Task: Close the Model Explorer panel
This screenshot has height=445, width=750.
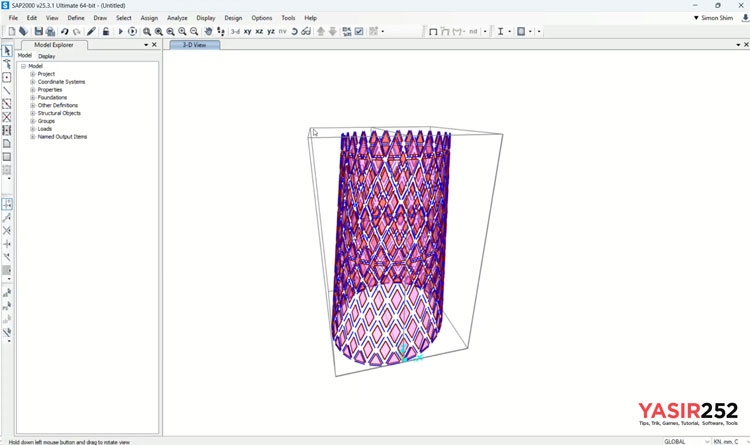Action: pyautogui.click(x=154, y=44)
